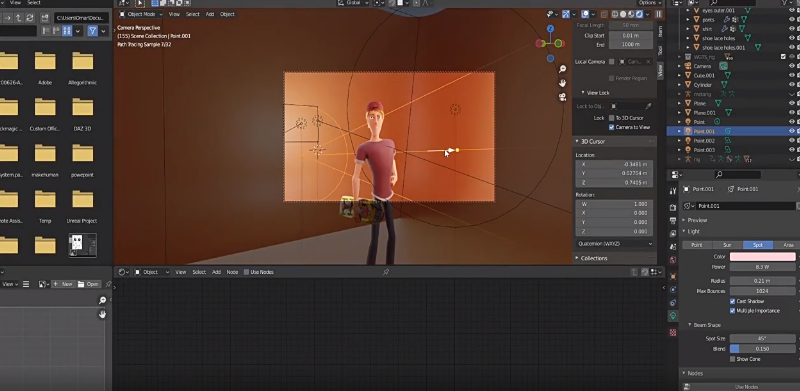Screen dimensions: 800x391
Task: Open the Quaternion (WXYZ) rotation mode dropdown
Action: [x=614, y=244]
